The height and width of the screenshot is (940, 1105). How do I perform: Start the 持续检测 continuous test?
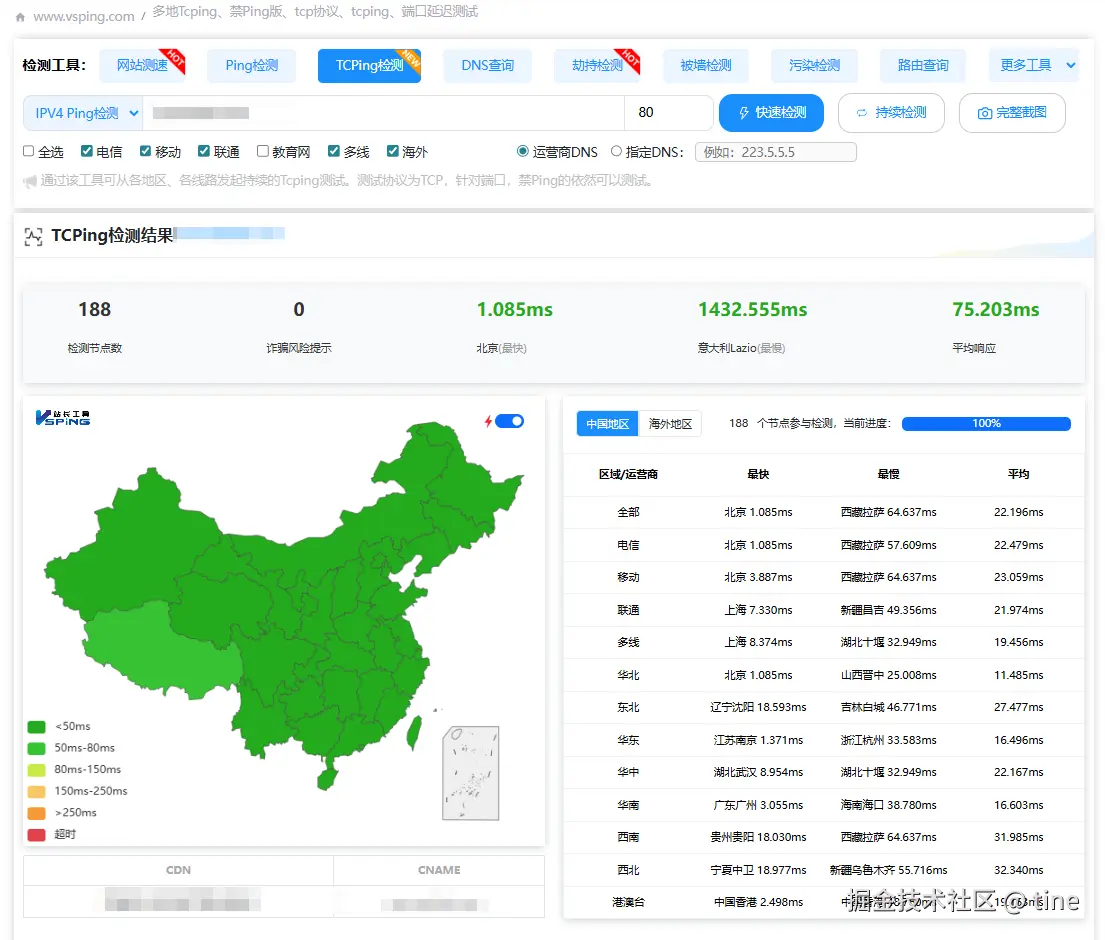click(x=891, y=113)
